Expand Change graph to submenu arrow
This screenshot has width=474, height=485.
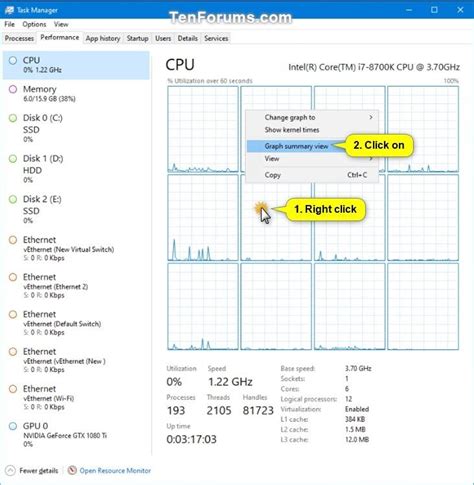pos(371,117)
